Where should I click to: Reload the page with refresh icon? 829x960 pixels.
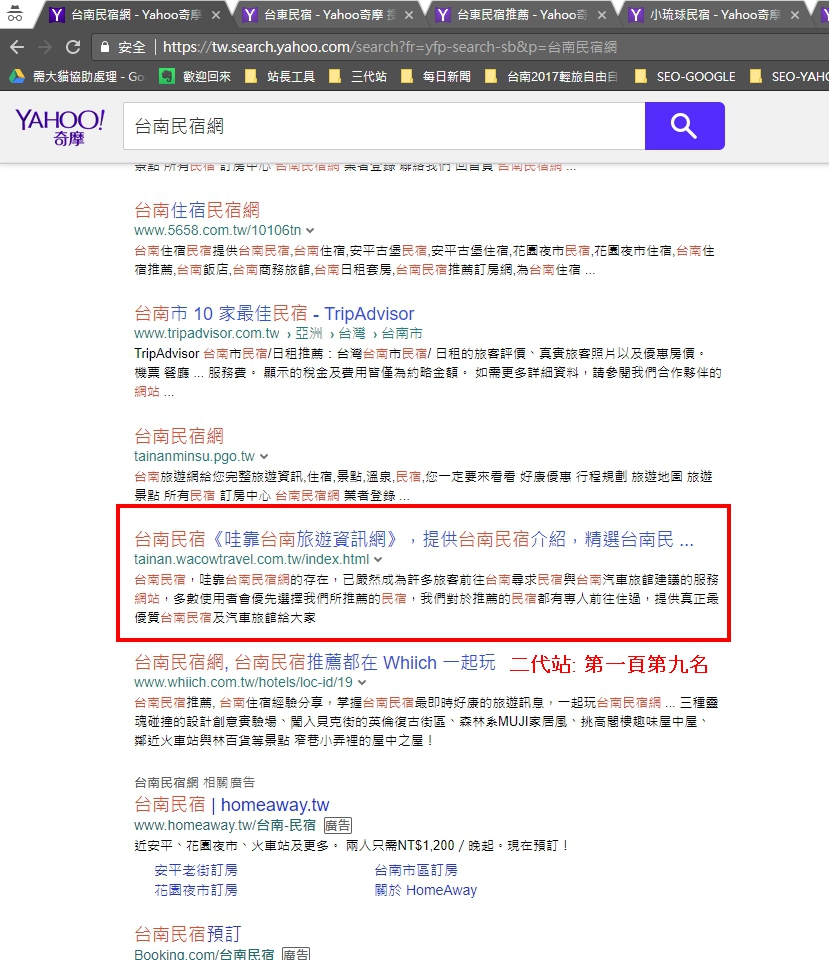(x=73, y=47)
